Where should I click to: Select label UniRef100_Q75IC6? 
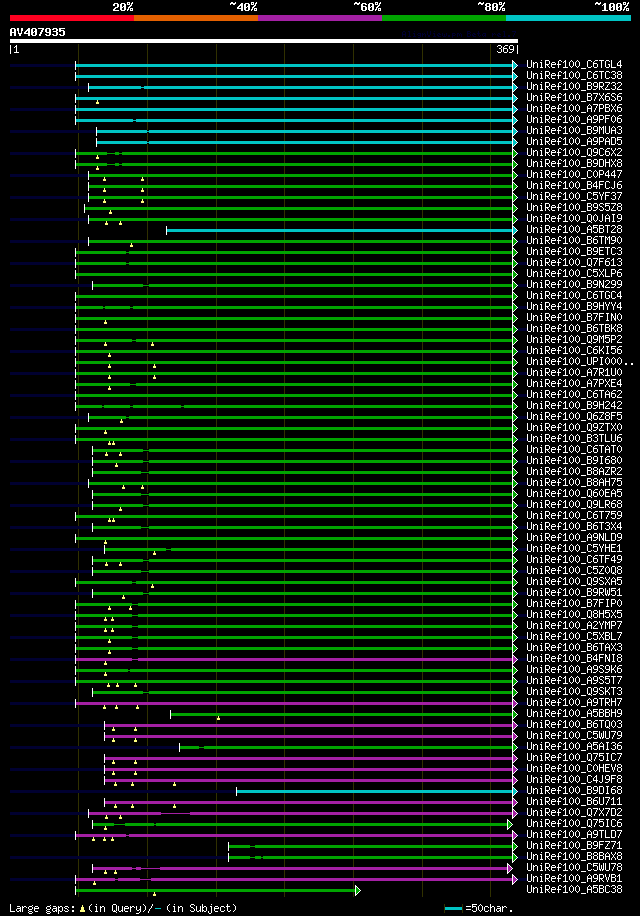tap(574, 824)
